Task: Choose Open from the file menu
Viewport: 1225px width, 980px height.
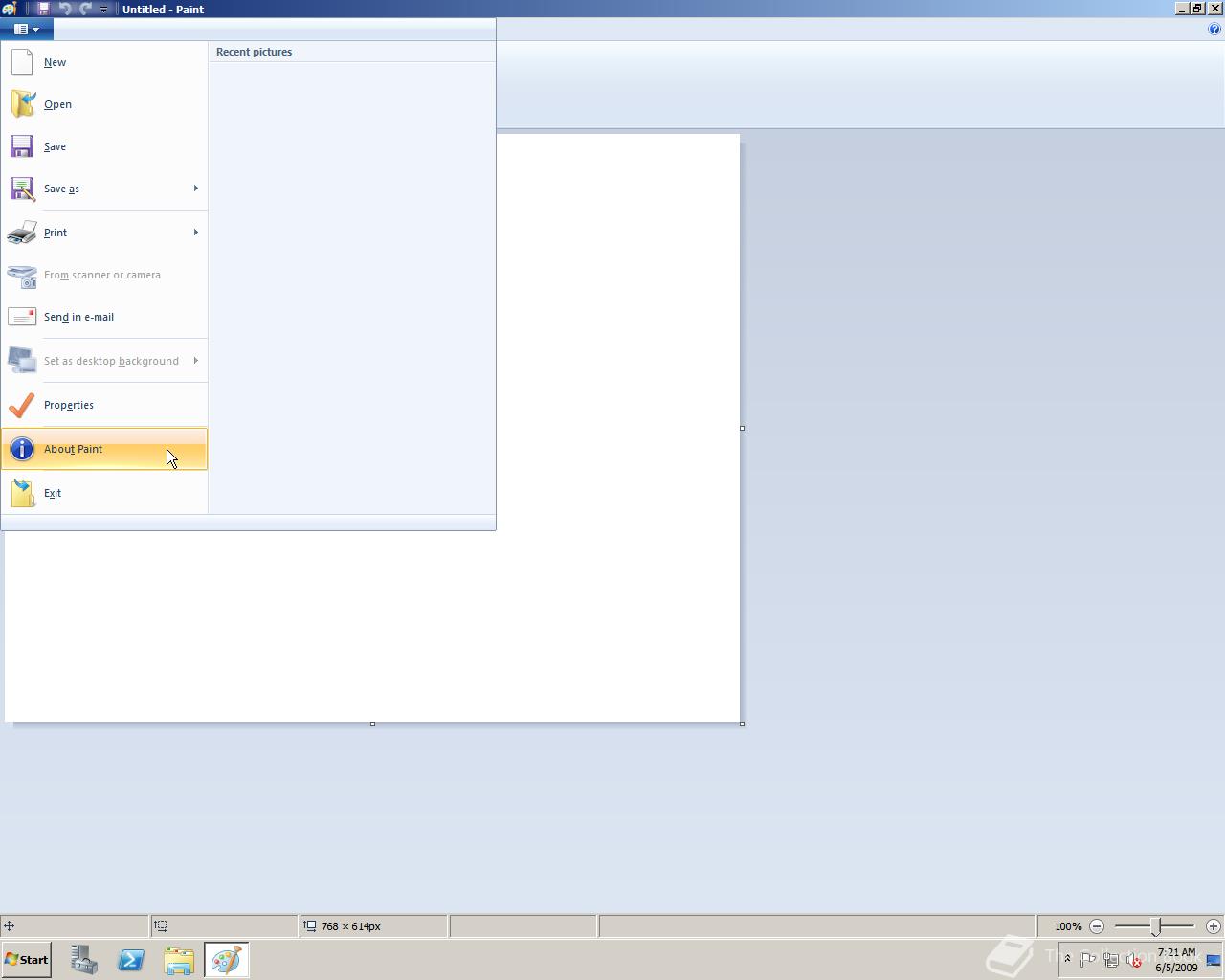Action: click(104, 104)
